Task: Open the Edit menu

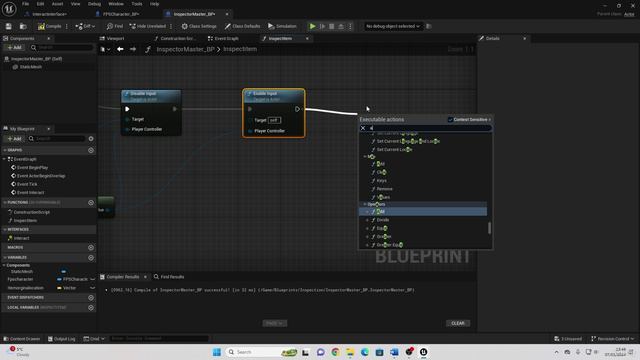Action: coord(40,4)
